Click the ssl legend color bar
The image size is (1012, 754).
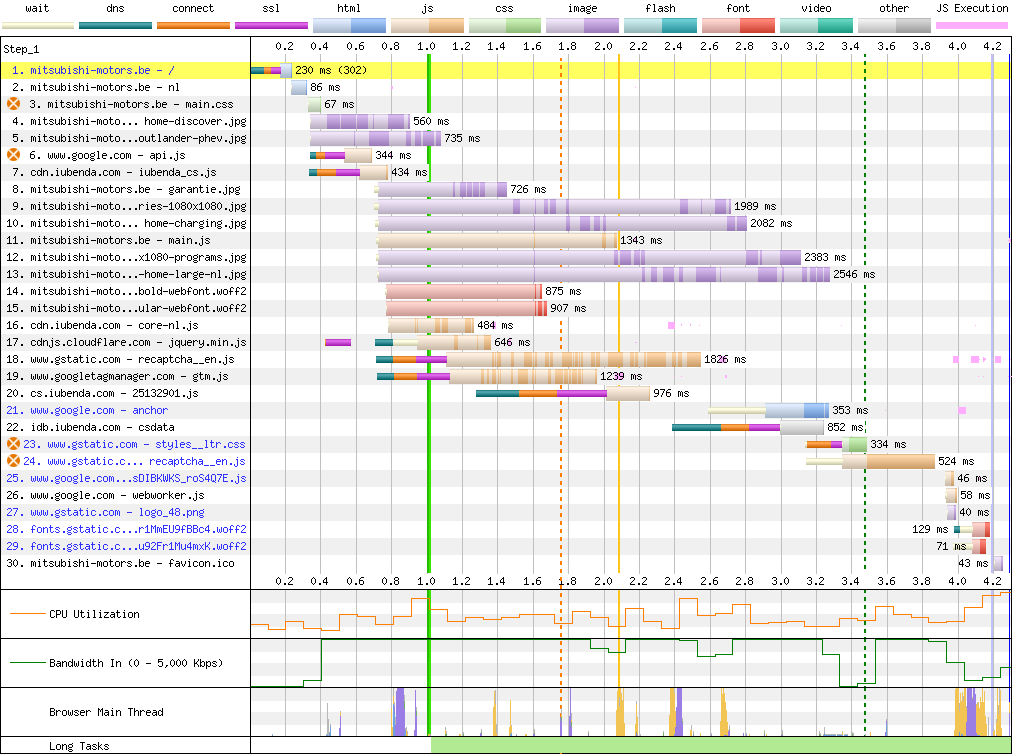[271, 26]
